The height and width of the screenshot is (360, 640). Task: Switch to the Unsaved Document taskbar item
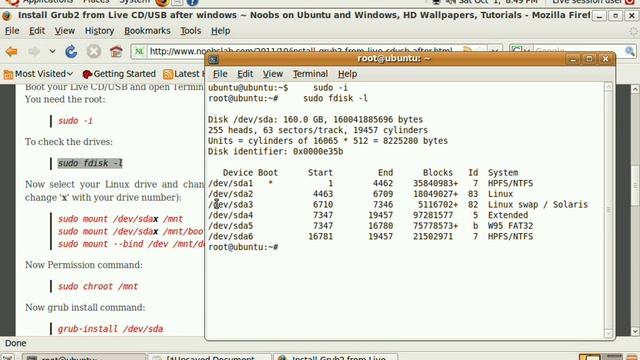point(210,357)
